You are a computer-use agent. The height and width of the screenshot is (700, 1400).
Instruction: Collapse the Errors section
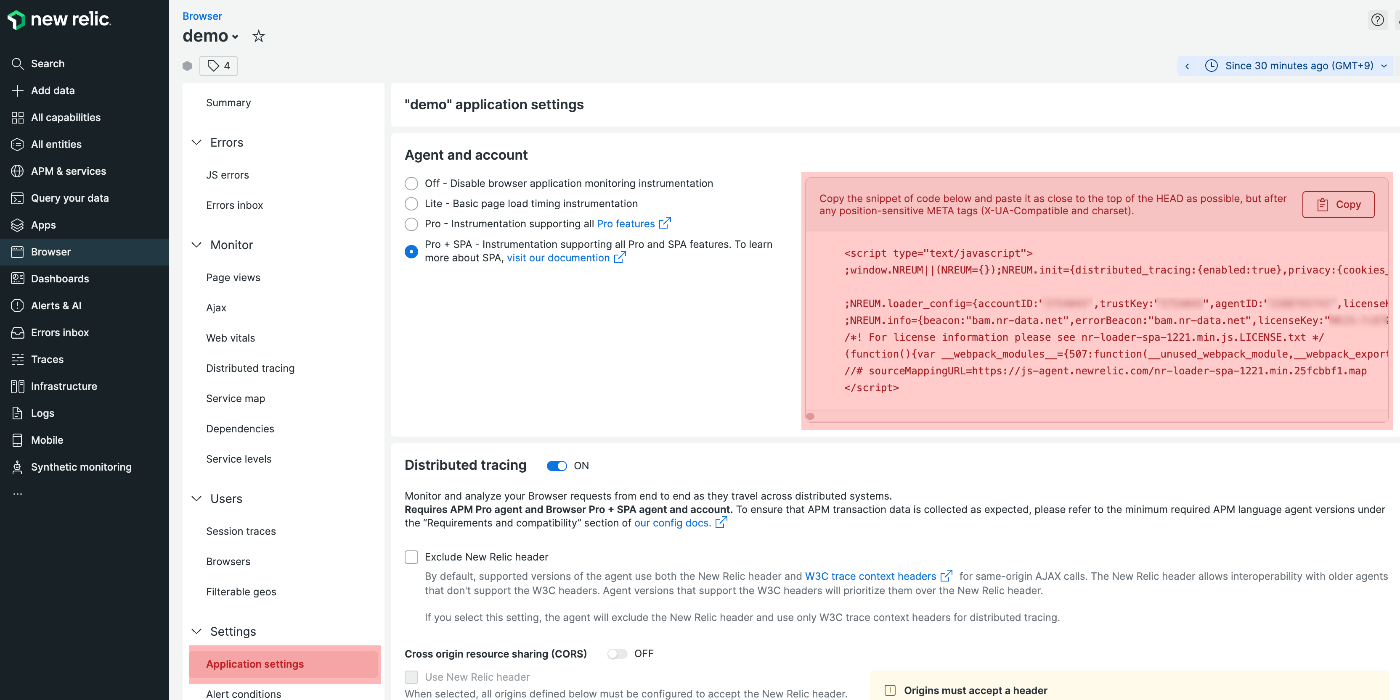[x=197, y=143]
